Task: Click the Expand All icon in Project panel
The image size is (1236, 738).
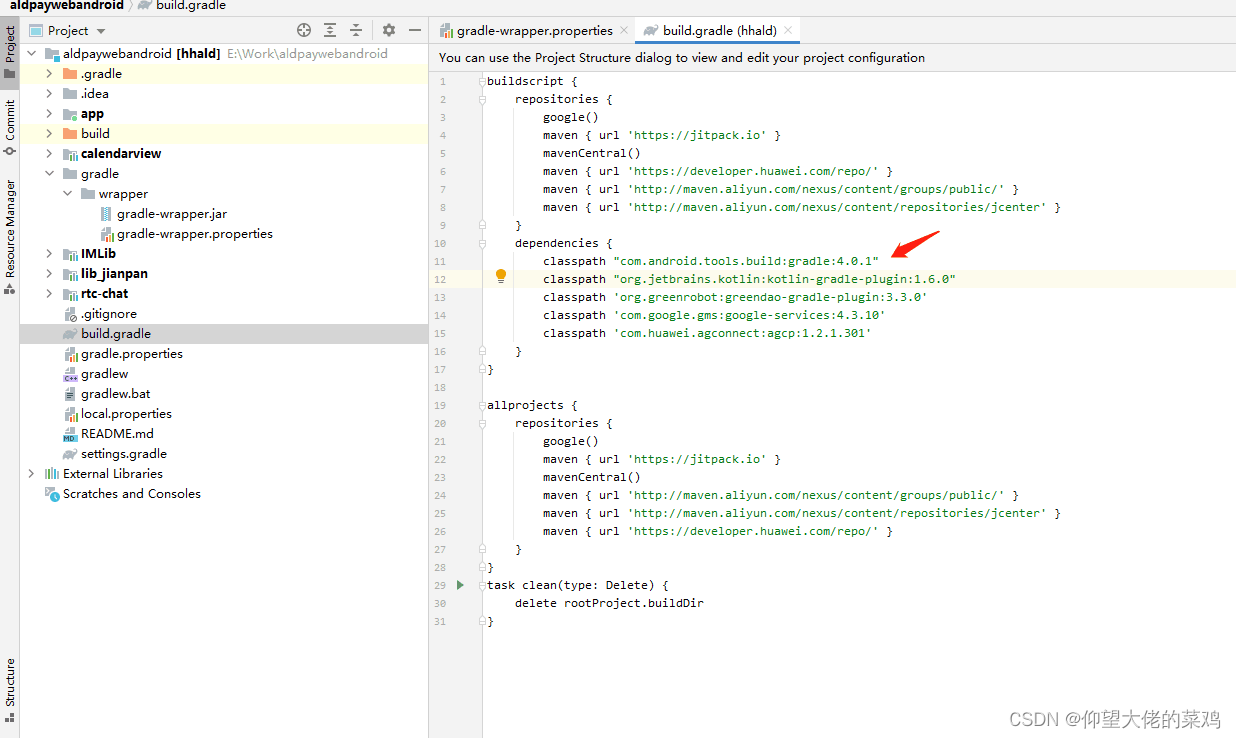Action: point(330,31)
